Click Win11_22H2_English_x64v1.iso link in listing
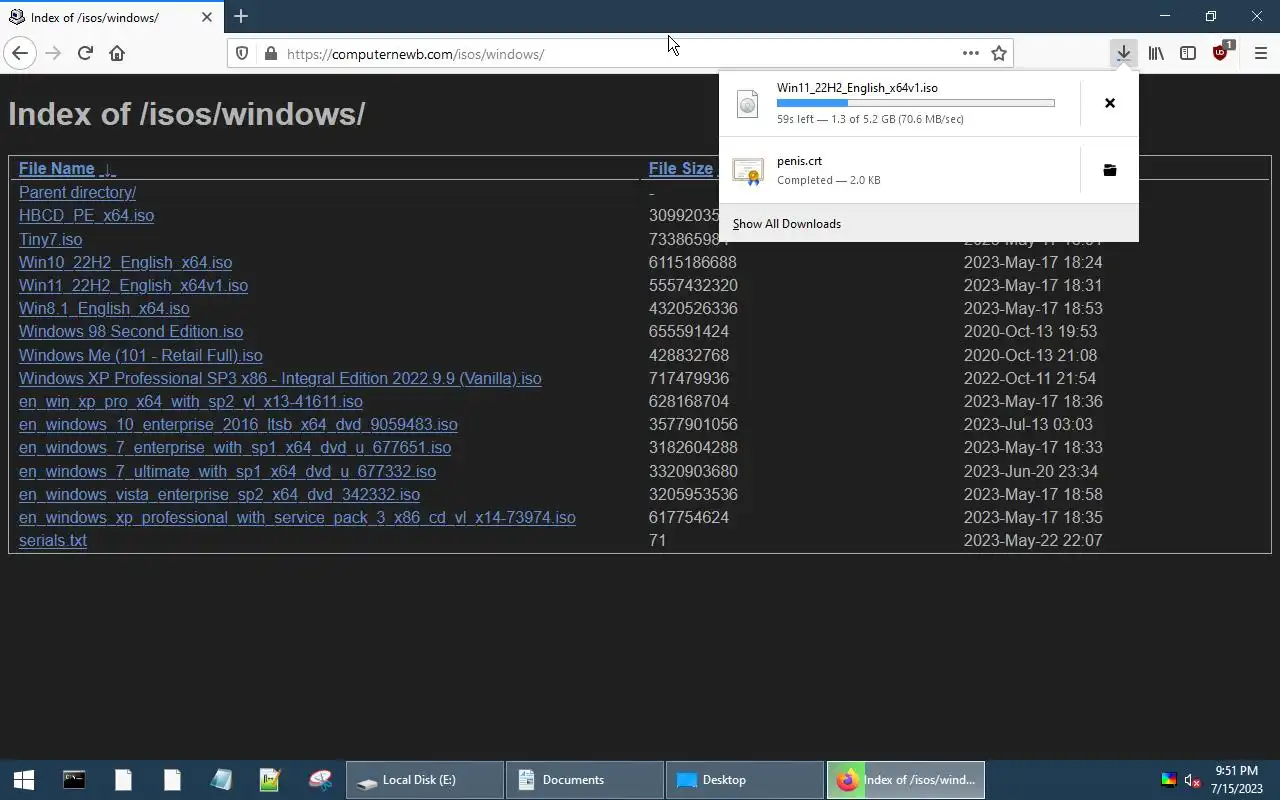 [x=133, y=285]
